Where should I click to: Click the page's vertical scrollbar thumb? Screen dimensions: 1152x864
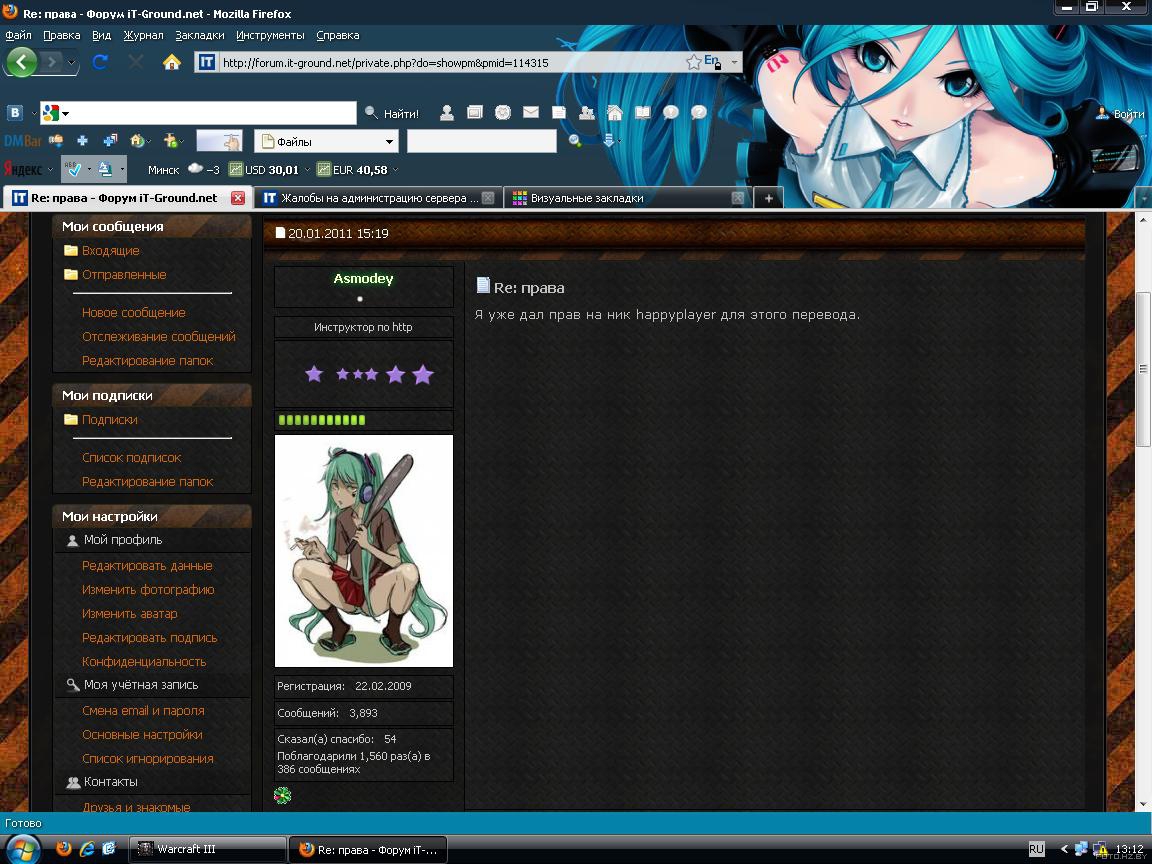1143,369
